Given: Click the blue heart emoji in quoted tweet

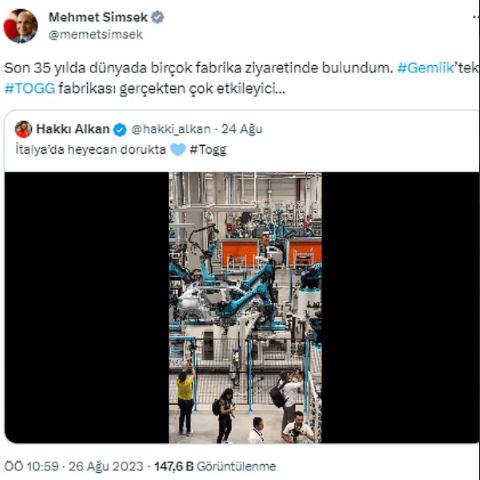Looking at the screenshot, I should pyautogui.click(x=178, y=150).
